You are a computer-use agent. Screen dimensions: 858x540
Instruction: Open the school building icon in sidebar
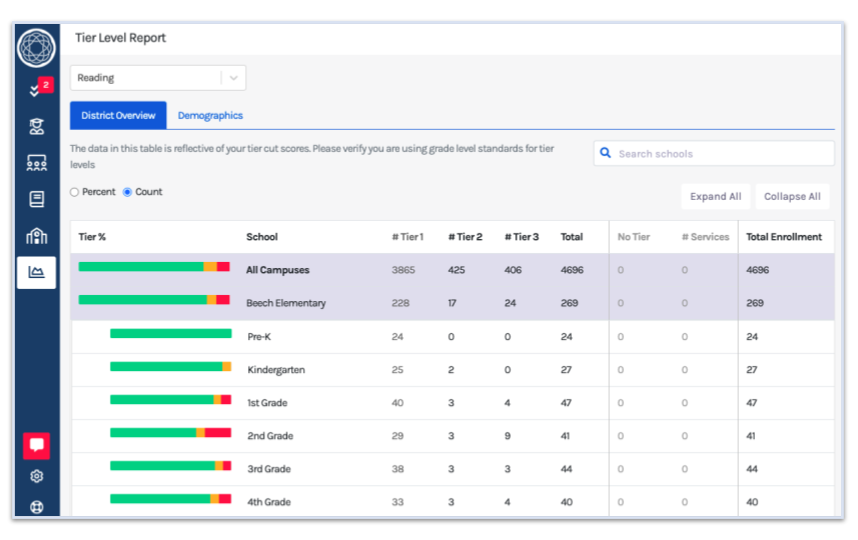pyautogui.click(x=36, y=236)
